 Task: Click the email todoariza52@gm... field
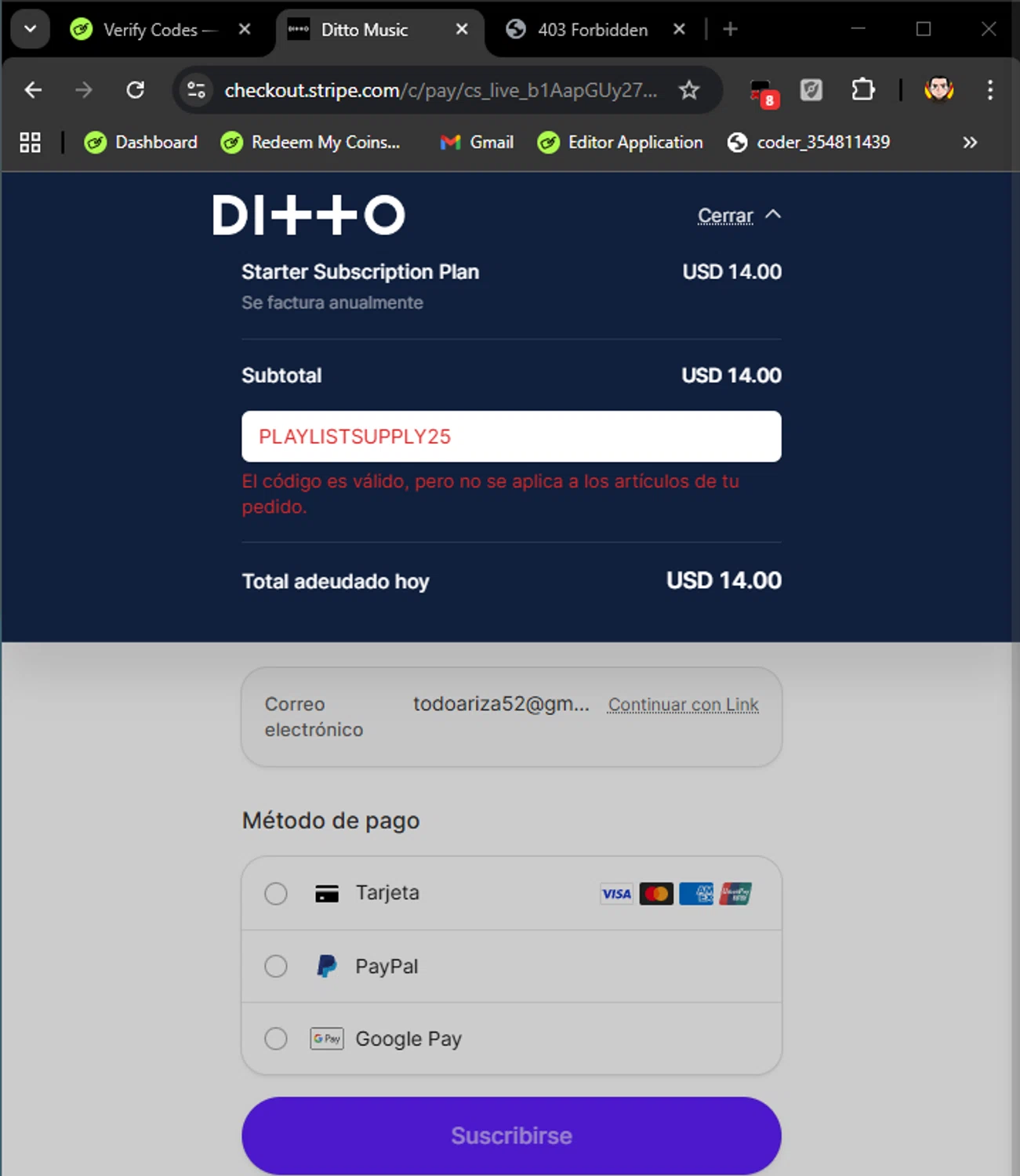[x=501, y=704]
